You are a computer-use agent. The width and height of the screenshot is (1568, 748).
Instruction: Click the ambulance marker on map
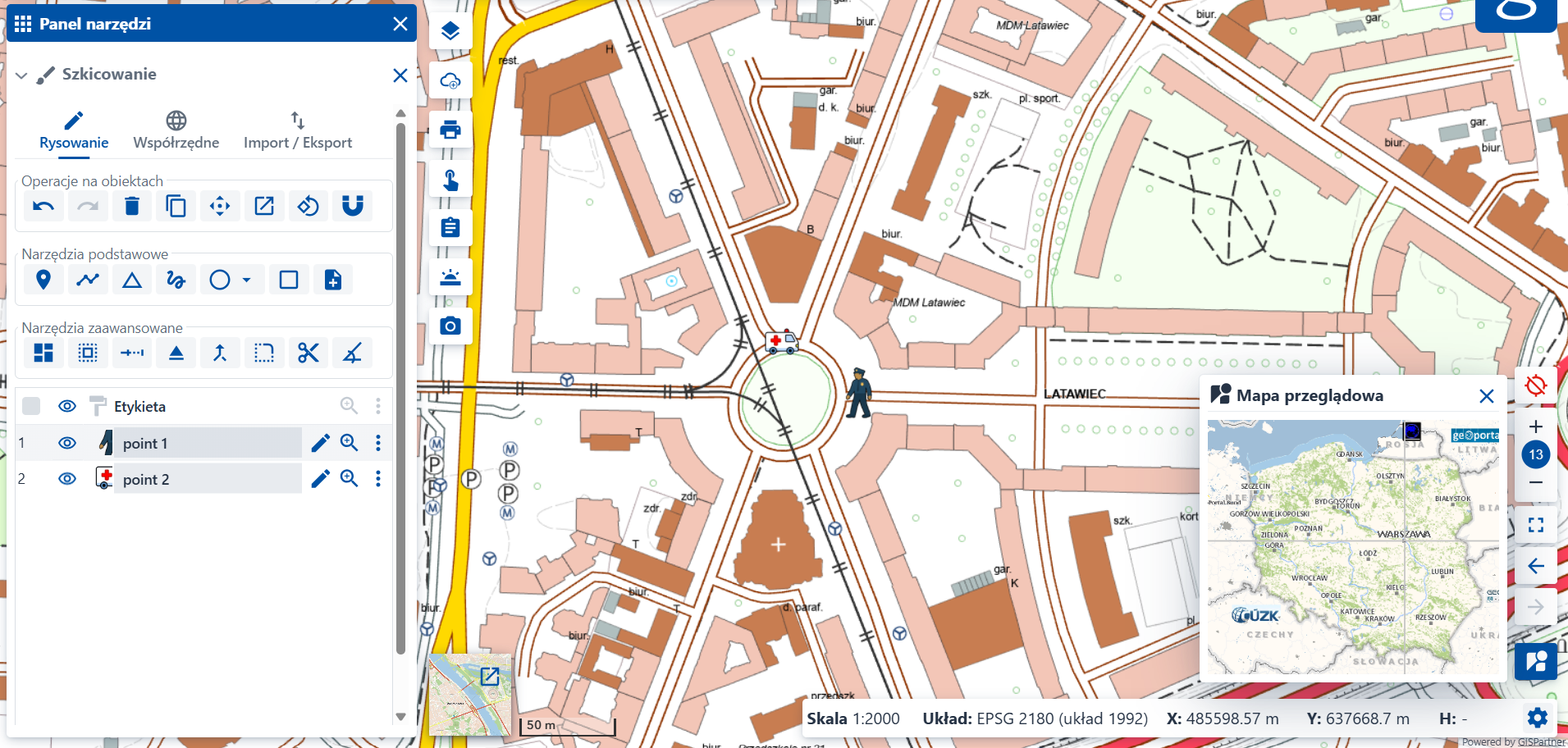[782, 341]
